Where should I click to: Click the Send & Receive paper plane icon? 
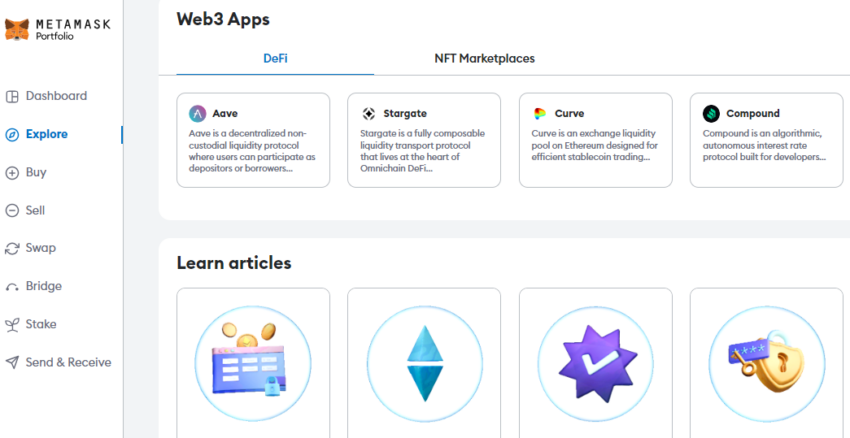(x=12, y=363)
